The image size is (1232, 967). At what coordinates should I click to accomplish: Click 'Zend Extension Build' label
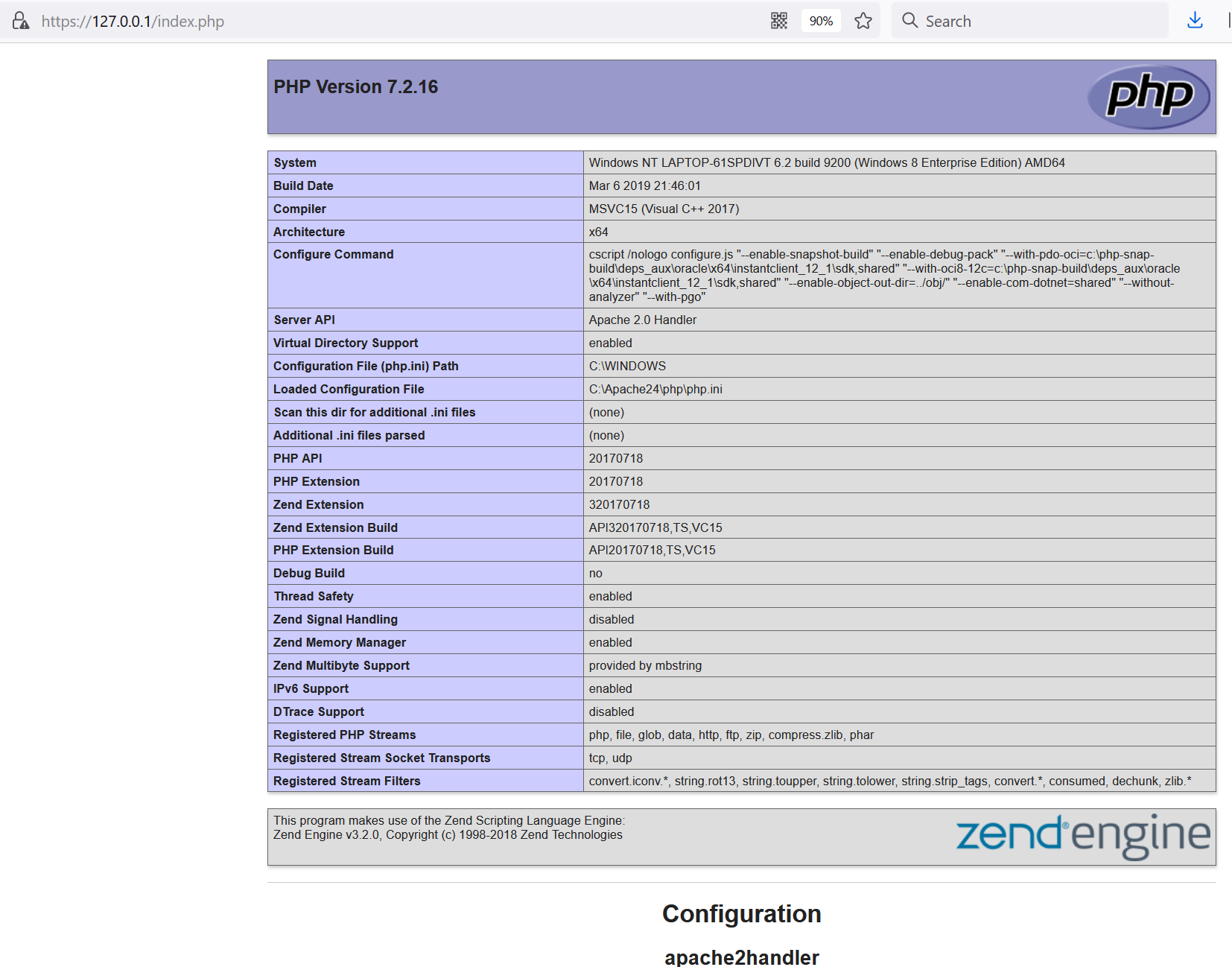click(x=336, y=527)
